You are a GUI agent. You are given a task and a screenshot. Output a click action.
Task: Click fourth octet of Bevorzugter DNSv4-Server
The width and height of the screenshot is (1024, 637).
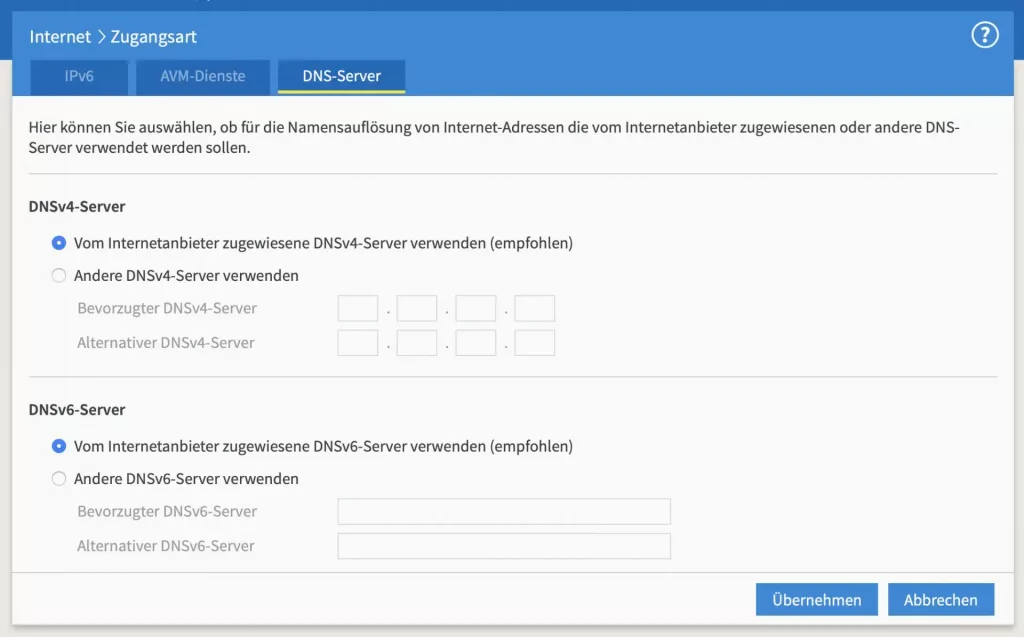click(x=535, y=309)
